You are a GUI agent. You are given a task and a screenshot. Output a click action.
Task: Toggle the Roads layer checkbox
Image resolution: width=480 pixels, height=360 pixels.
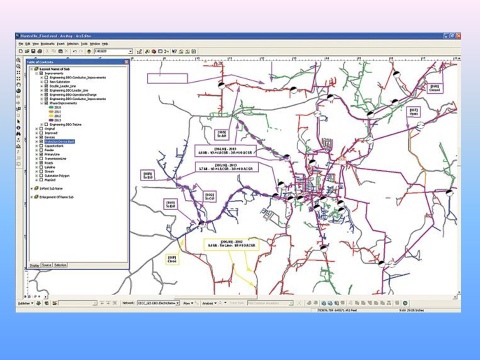[41, 163]
